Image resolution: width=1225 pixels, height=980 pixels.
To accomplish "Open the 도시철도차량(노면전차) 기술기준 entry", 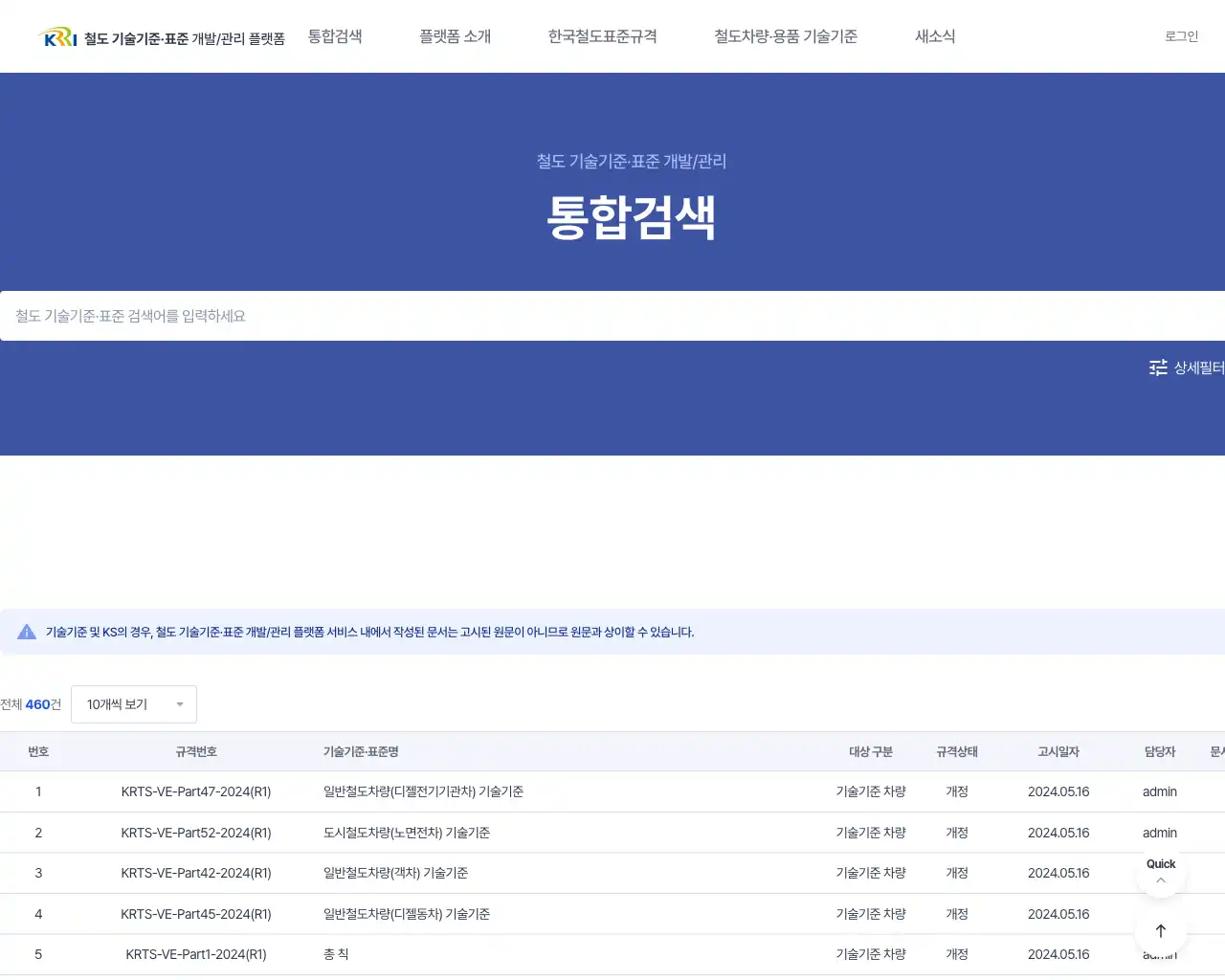I will point(406,833).
